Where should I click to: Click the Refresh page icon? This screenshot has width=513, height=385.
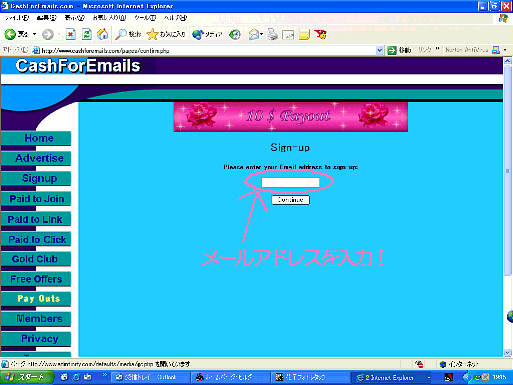pos(87,34)
